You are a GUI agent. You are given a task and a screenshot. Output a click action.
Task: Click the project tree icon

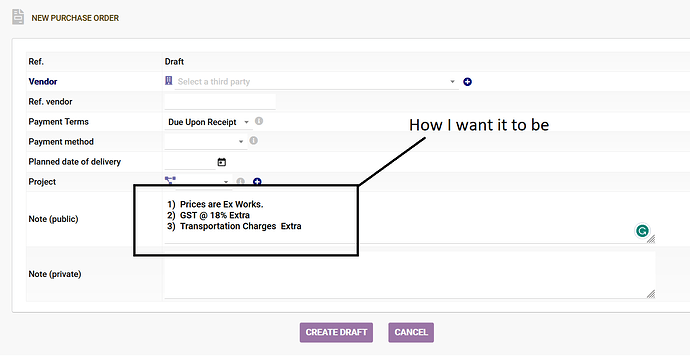point(170,180)
